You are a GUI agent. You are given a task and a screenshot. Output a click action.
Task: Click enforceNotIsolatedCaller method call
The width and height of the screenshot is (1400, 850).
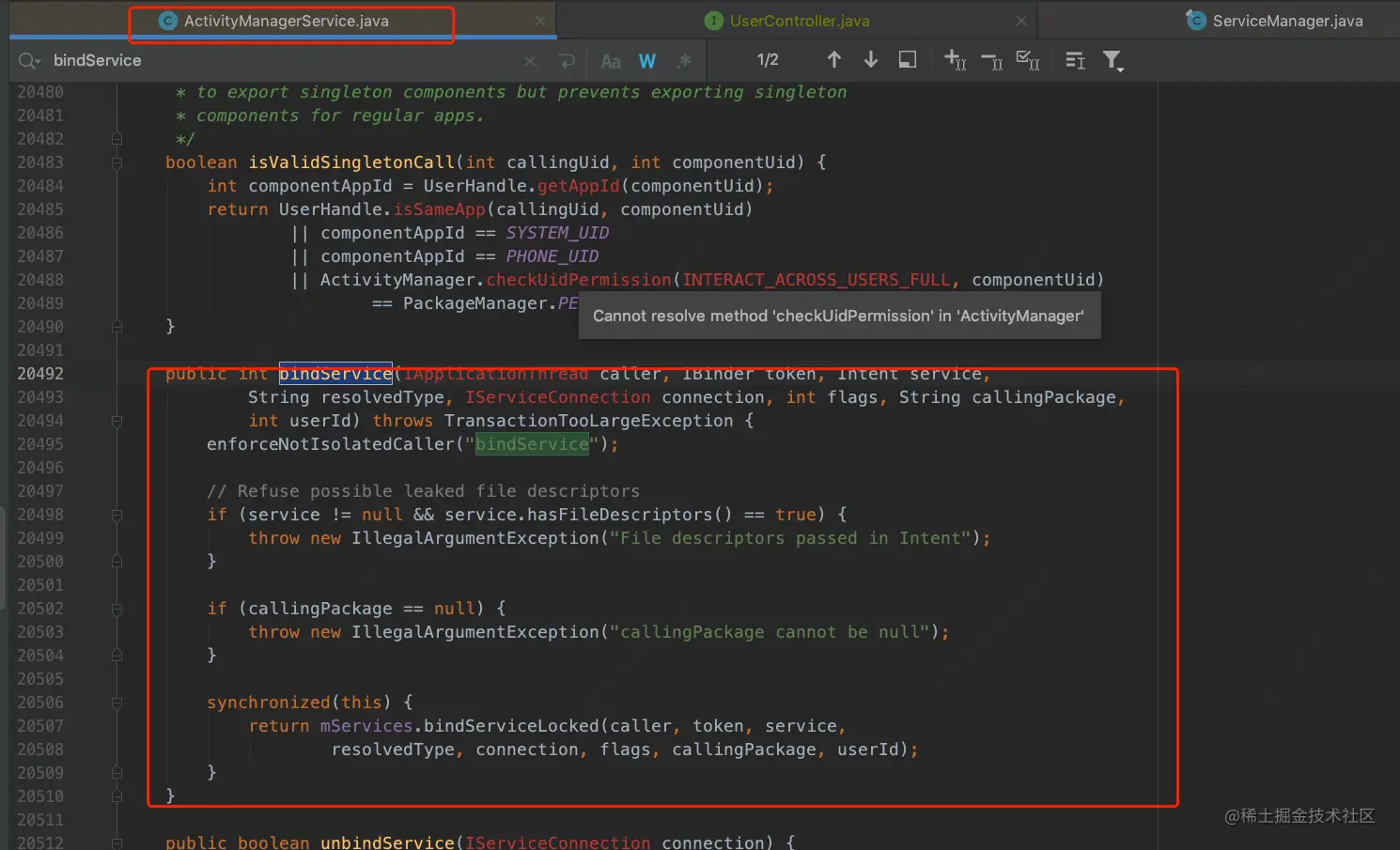click(x=331, y=444)
